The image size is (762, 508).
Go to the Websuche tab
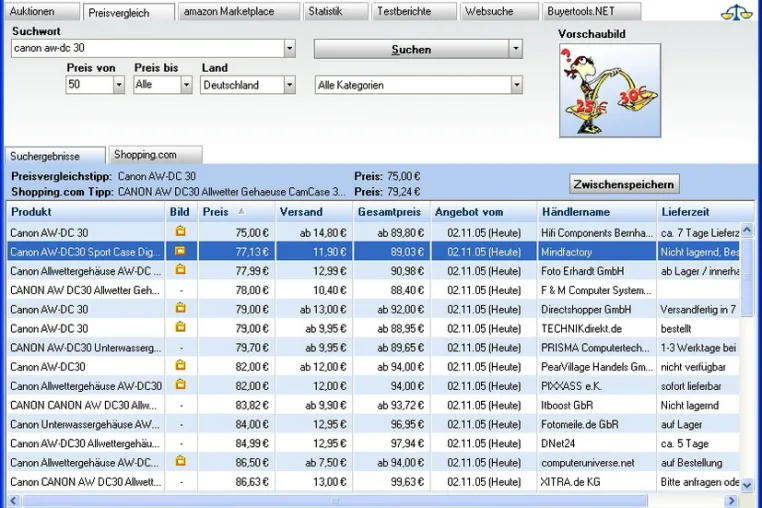(x=499, y=11)
